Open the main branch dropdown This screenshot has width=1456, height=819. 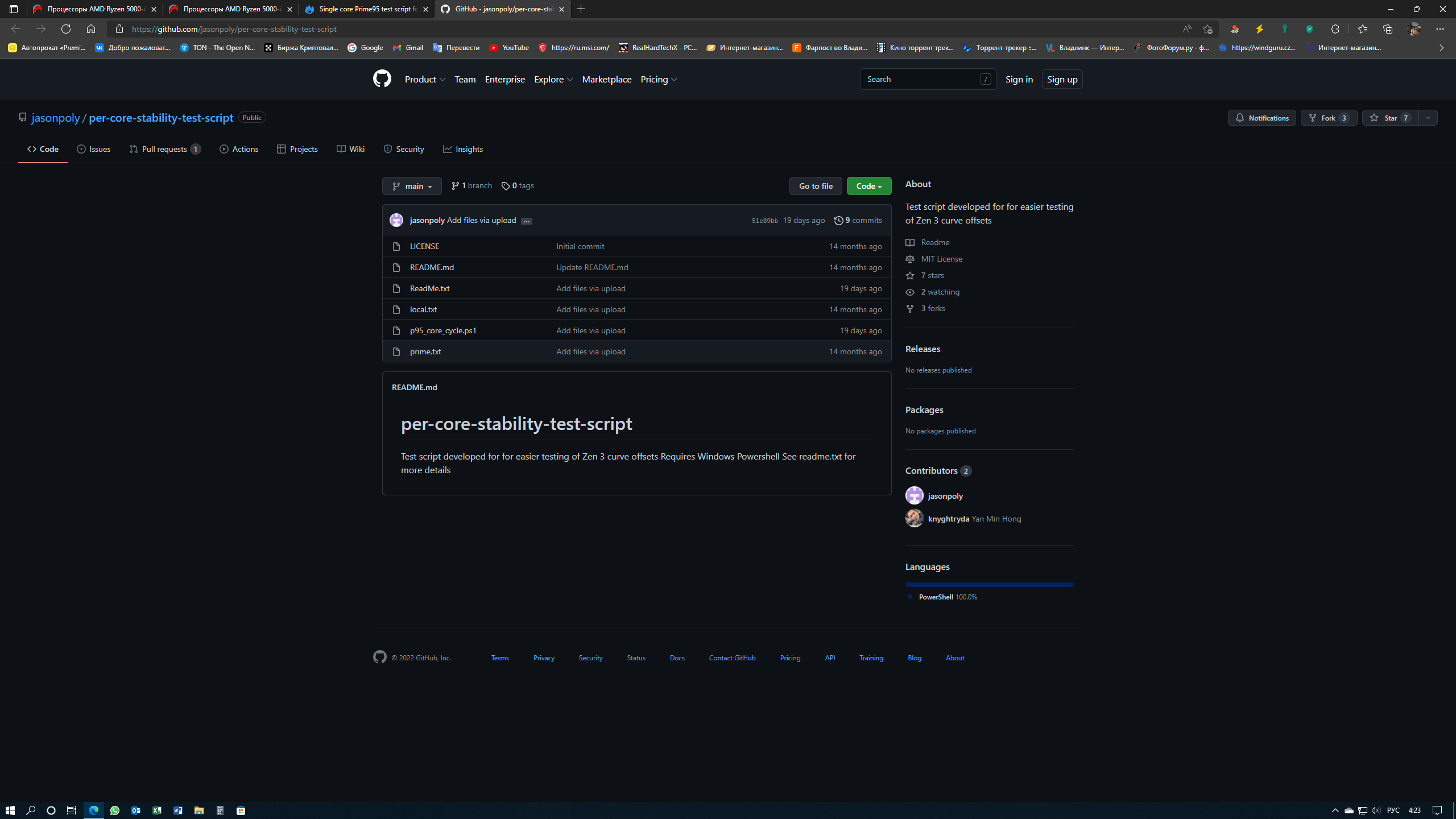click(412, 186)
